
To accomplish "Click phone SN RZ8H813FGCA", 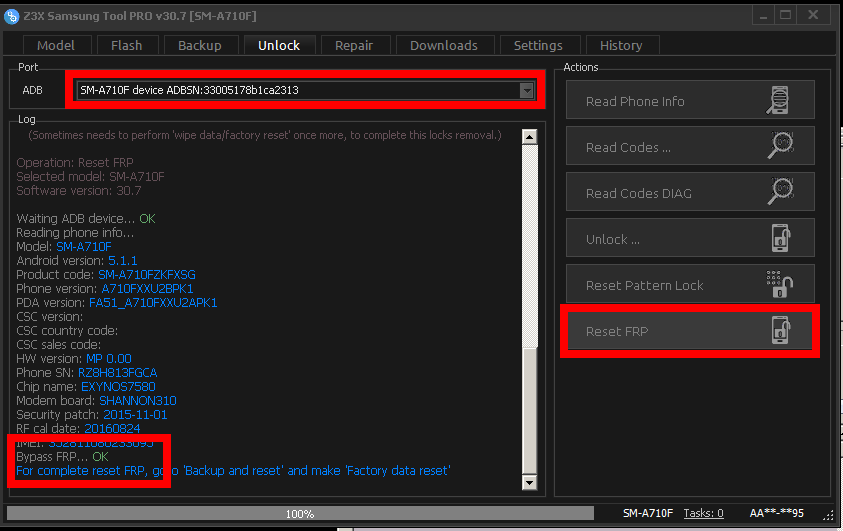I will tap(118, 372).
